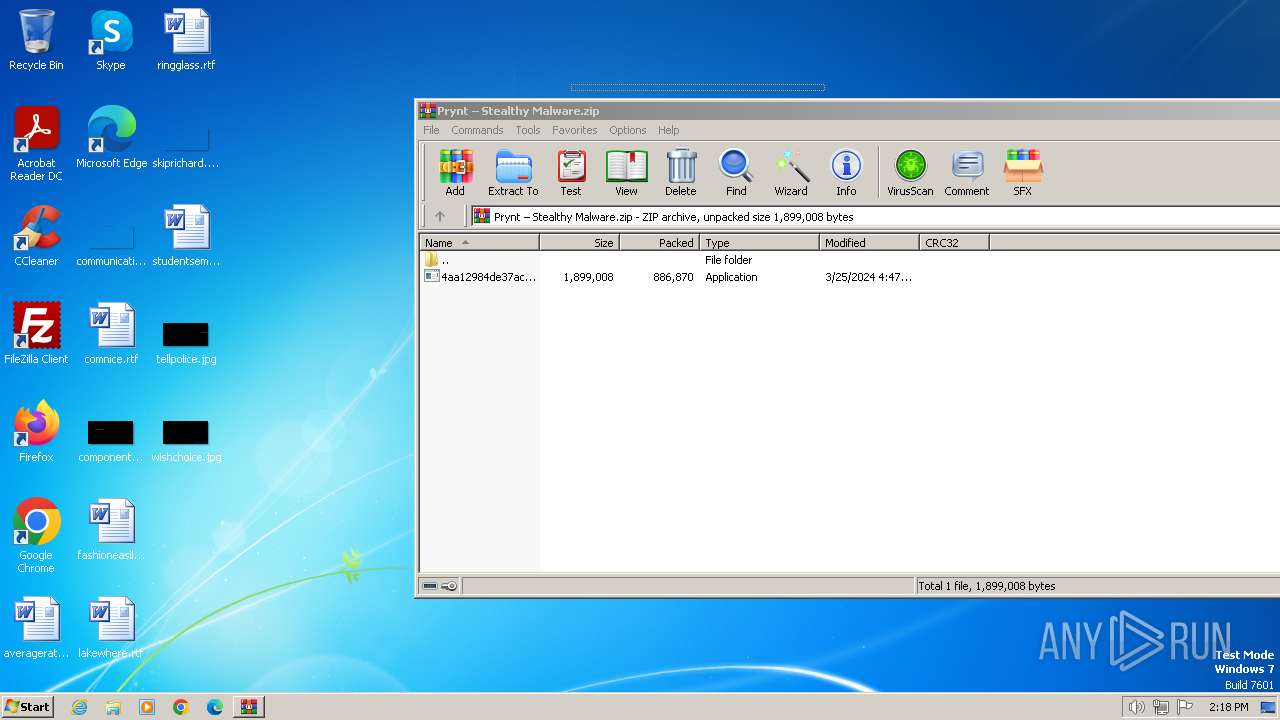Open lakewhere.rtf desktop file
The image size is (1280, 720).
pyautogui.click(x=111, y=628)
